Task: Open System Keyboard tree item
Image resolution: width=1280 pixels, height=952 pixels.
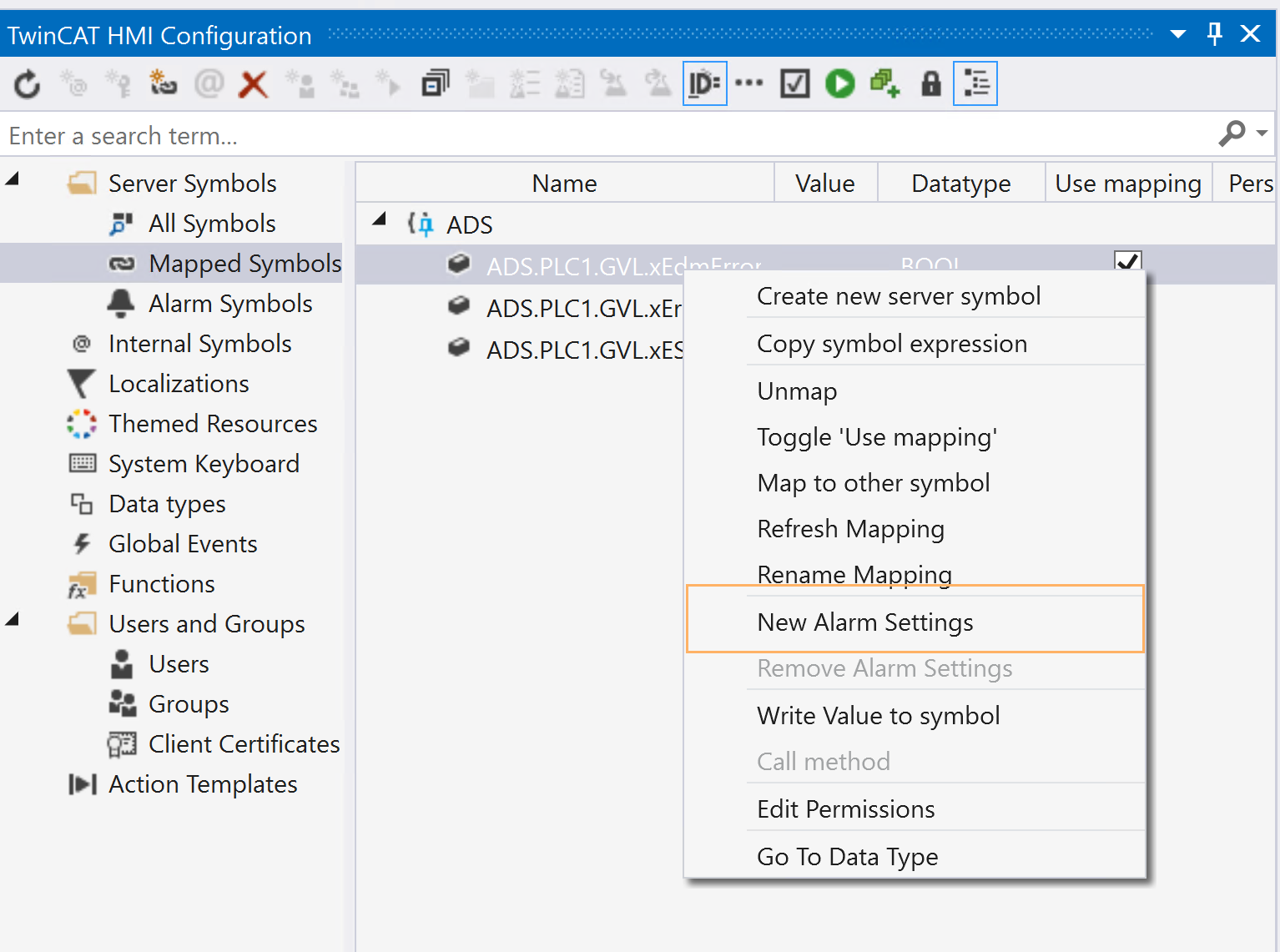Action: pyautogui.click(x=204, y=464)
